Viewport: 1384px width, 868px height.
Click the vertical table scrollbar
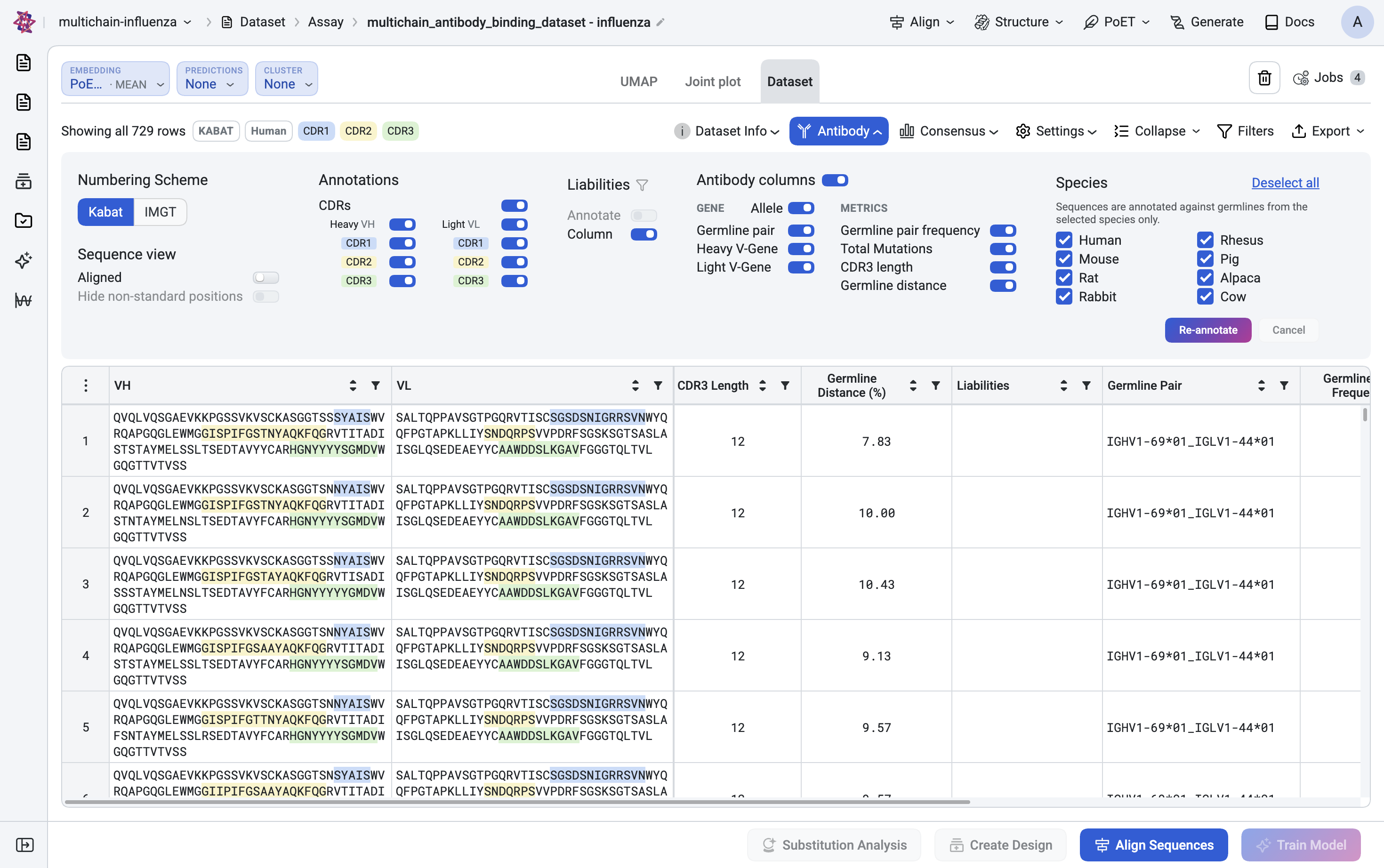1365,415
